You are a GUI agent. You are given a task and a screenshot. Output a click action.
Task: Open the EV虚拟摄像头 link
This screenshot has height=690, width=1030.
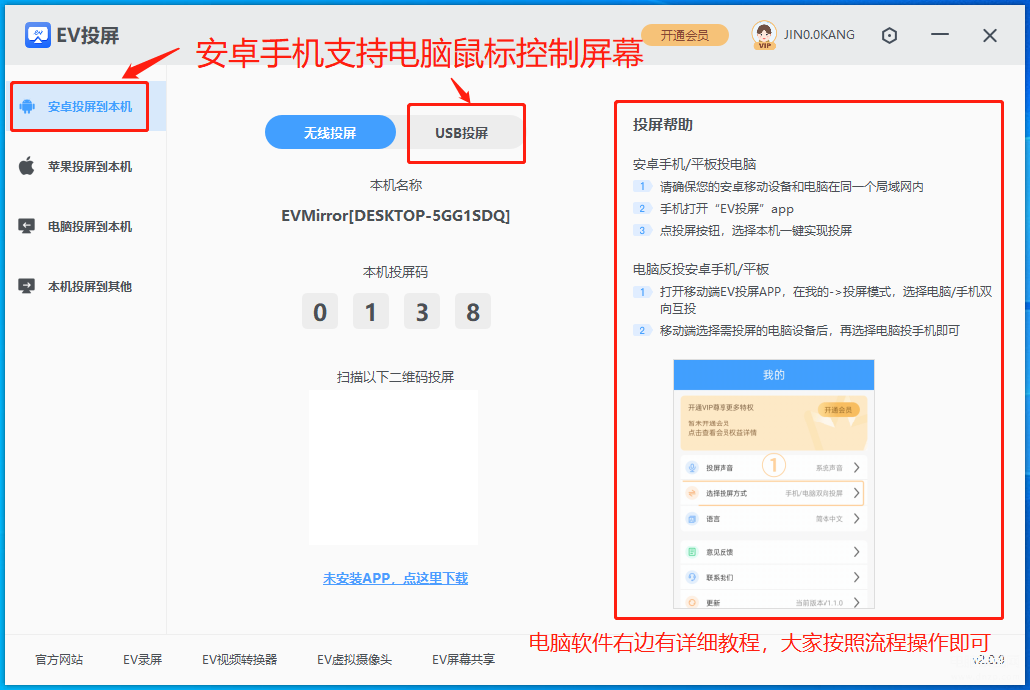tap(355, 659)
